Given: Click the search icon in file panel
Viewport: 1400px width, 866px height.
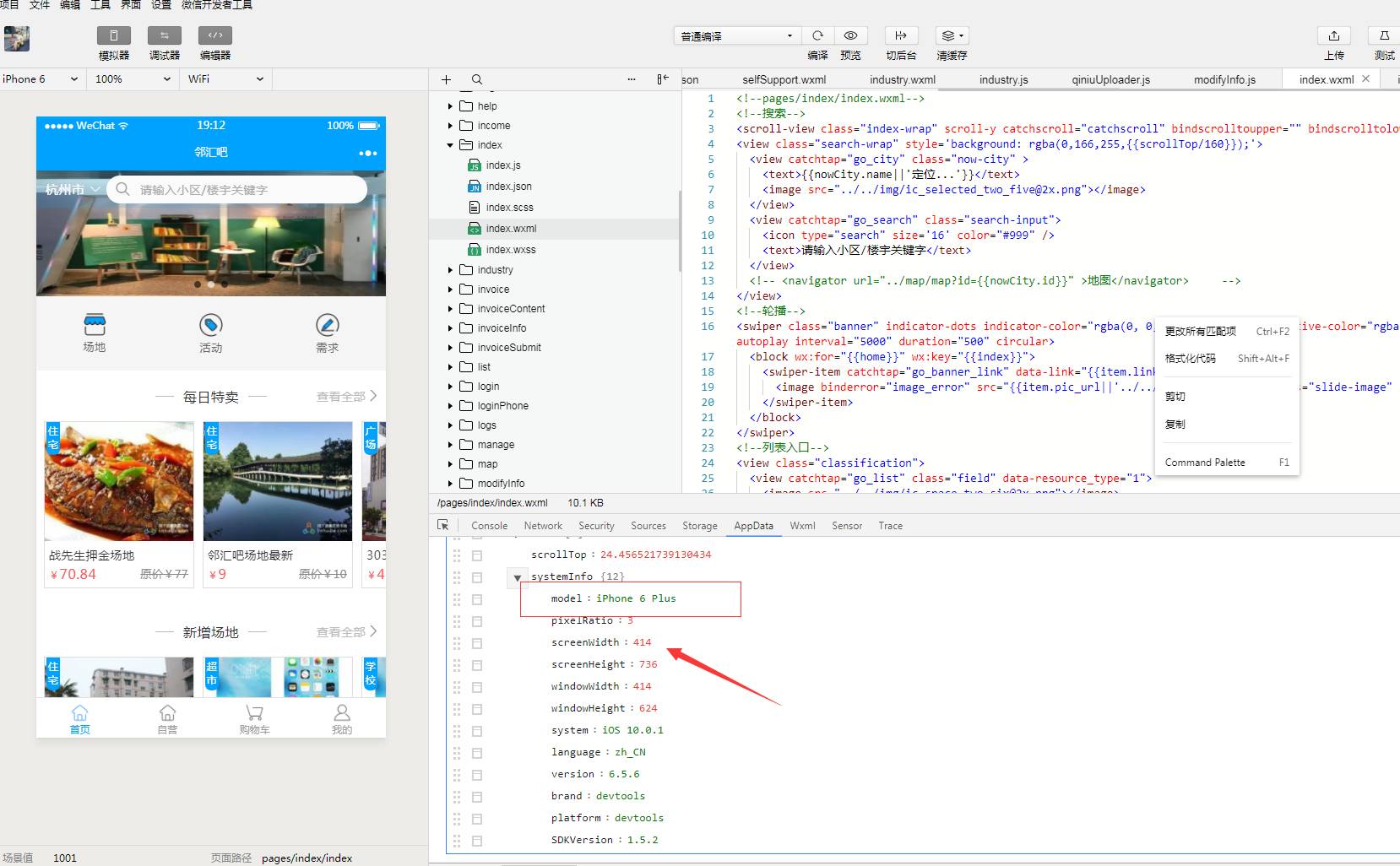Looking at the screenshot, I should point(477,79).
